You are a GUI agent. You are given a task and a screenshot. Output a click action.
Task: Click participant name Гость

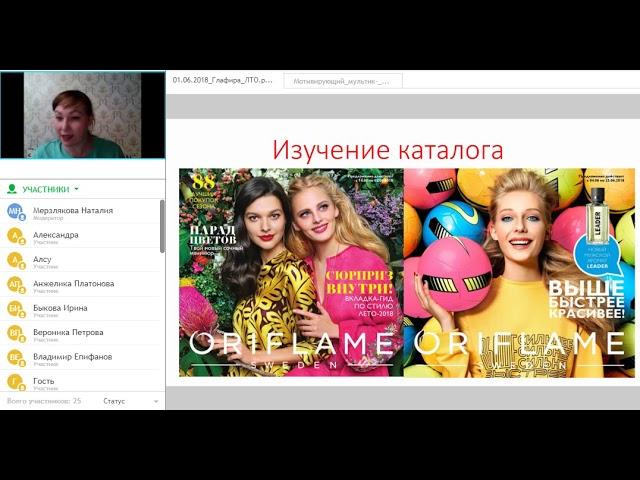pos(44,381)
